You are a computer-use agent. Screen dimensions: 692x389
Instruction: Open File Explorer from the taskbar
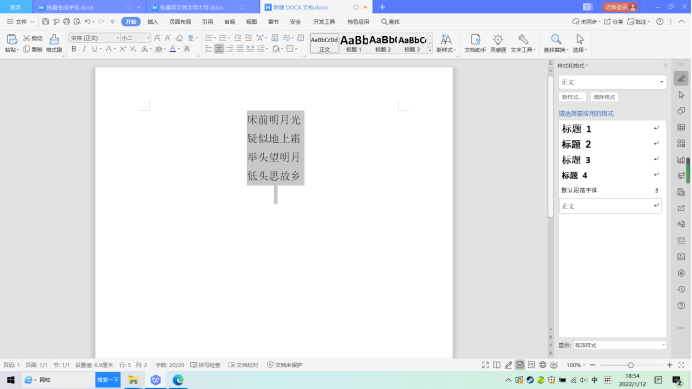pyautogui.click(x=133, y=380)
